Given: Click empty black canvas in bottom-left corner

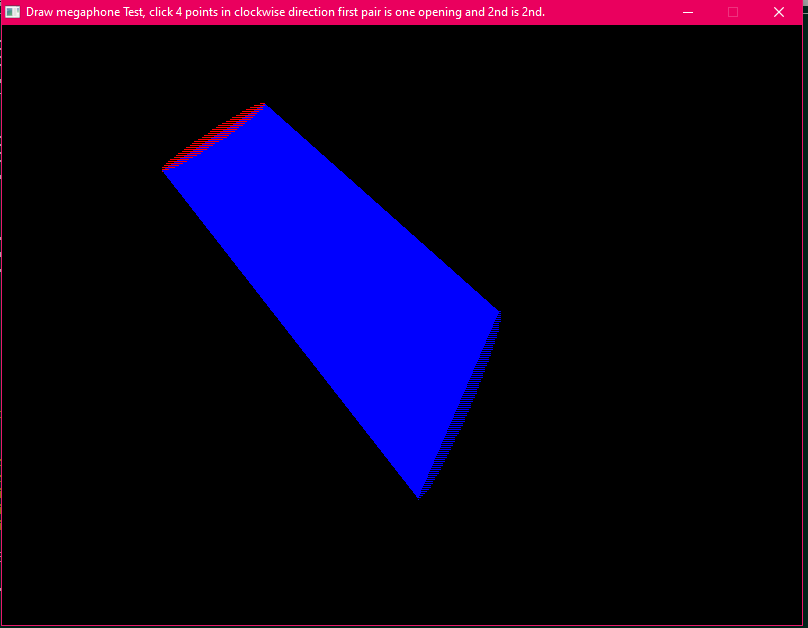Looking at the screenshot, I should (60, 580).
